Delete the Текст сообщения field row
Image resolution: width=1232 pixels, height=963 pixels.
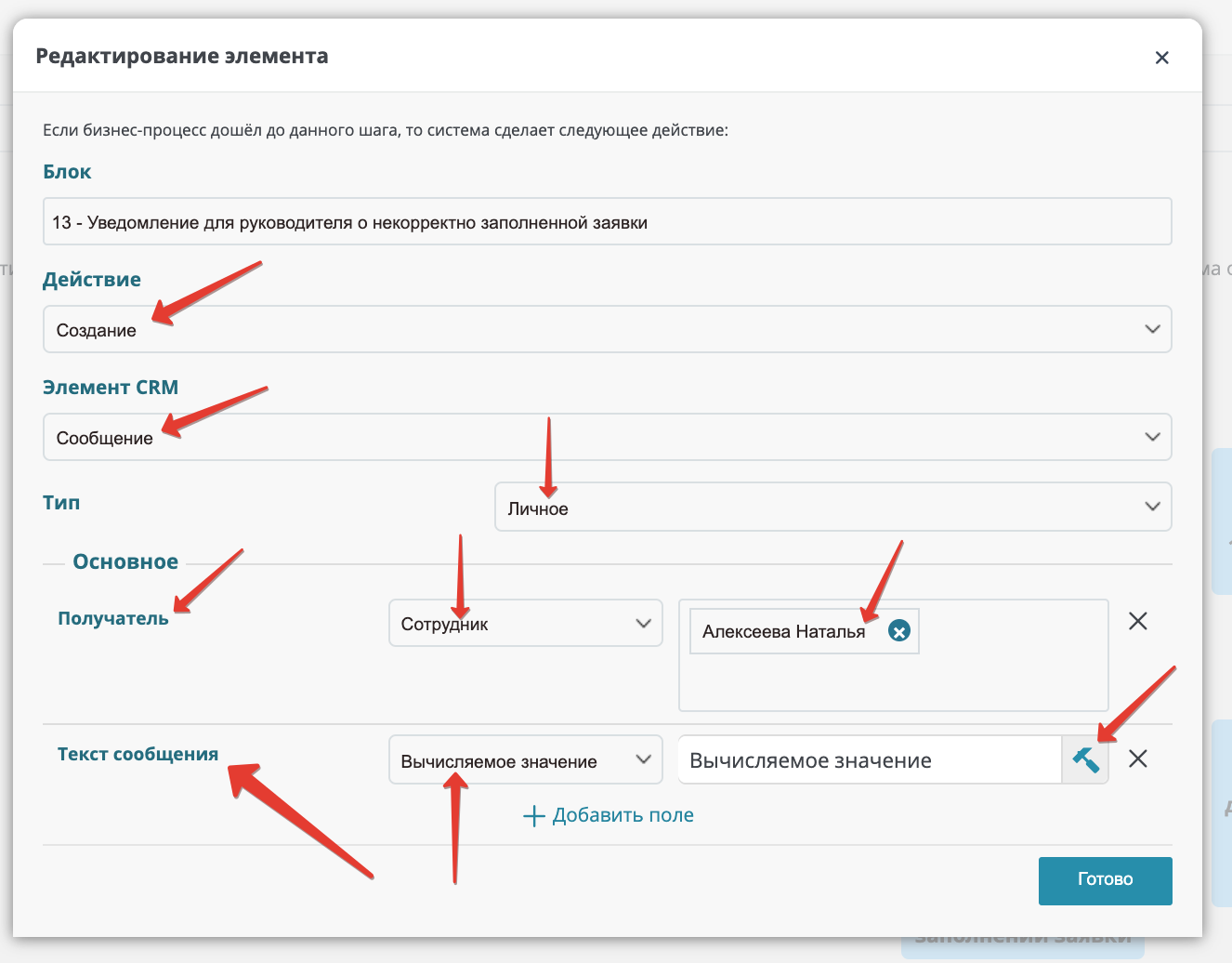click(x=1137, y=759)
